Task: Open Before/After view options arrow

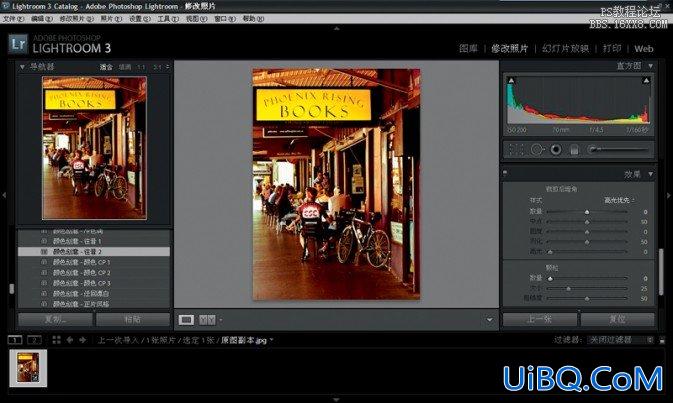Action: pyautogui.click(x=221, y=320)
